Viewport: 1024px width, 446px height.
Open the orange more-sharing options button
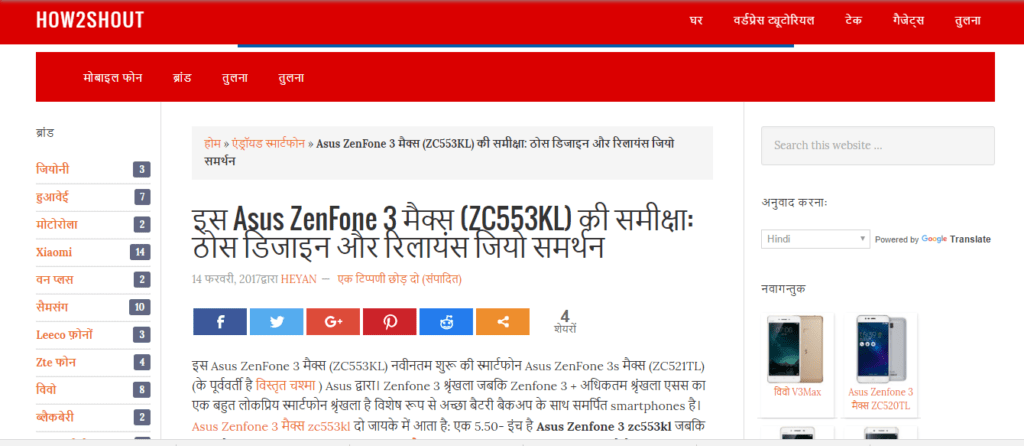coord(502,321)
